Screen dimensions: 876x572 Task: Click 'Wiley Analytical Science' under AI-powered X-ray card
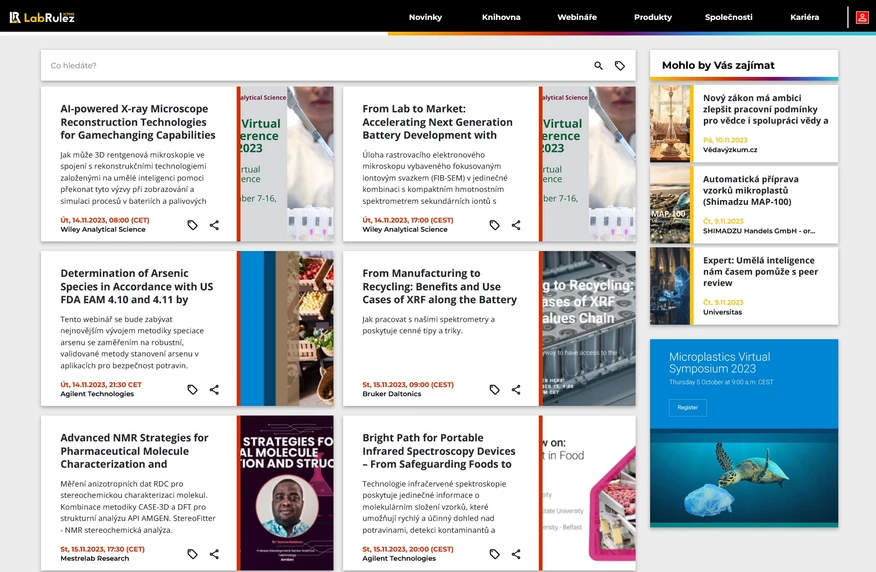(x=103, y=230)
